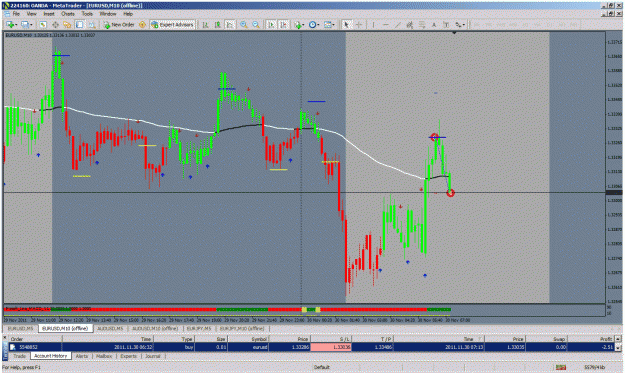Switch to the EURJPY,M5 chart tab
This screenshot has height=373, width=625.
pyautogui.click(x=199, y=328)
